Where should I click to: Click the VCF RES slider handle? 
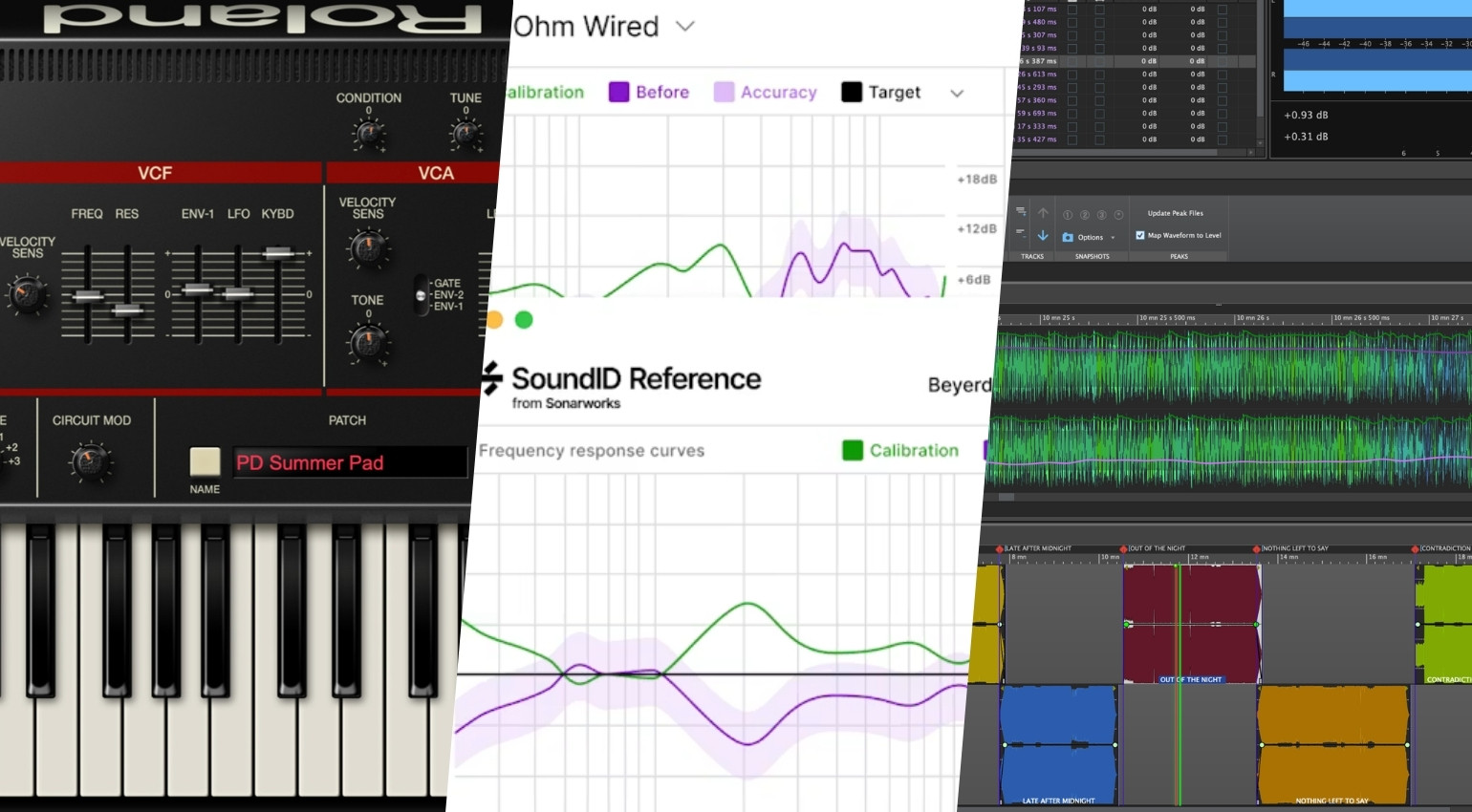[127, 310]
